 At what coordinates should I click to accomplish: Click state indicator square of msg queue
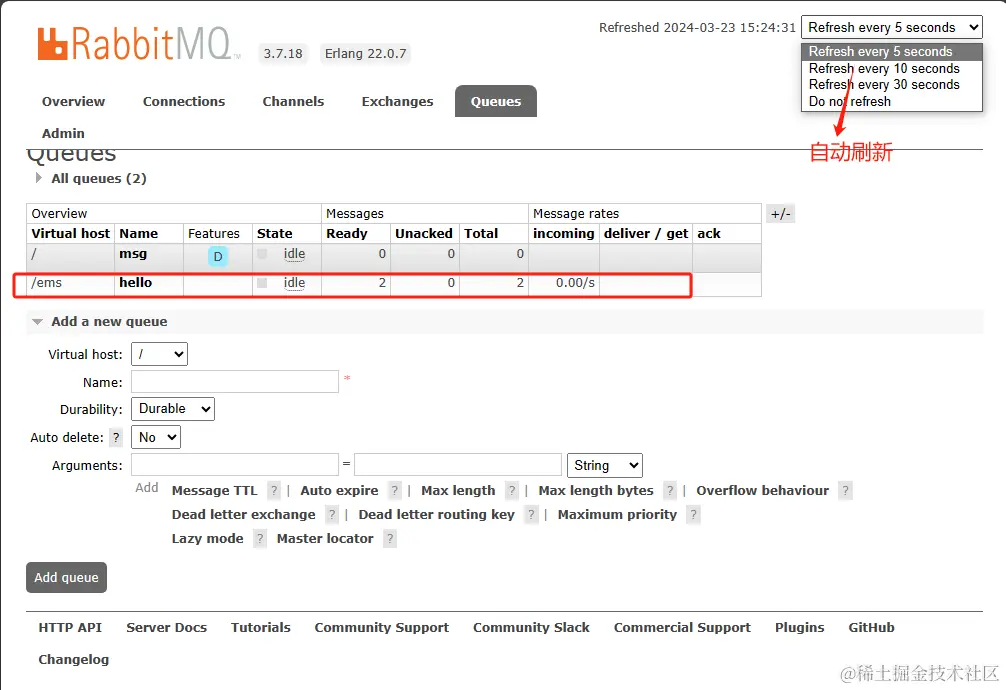pos(262,254)
